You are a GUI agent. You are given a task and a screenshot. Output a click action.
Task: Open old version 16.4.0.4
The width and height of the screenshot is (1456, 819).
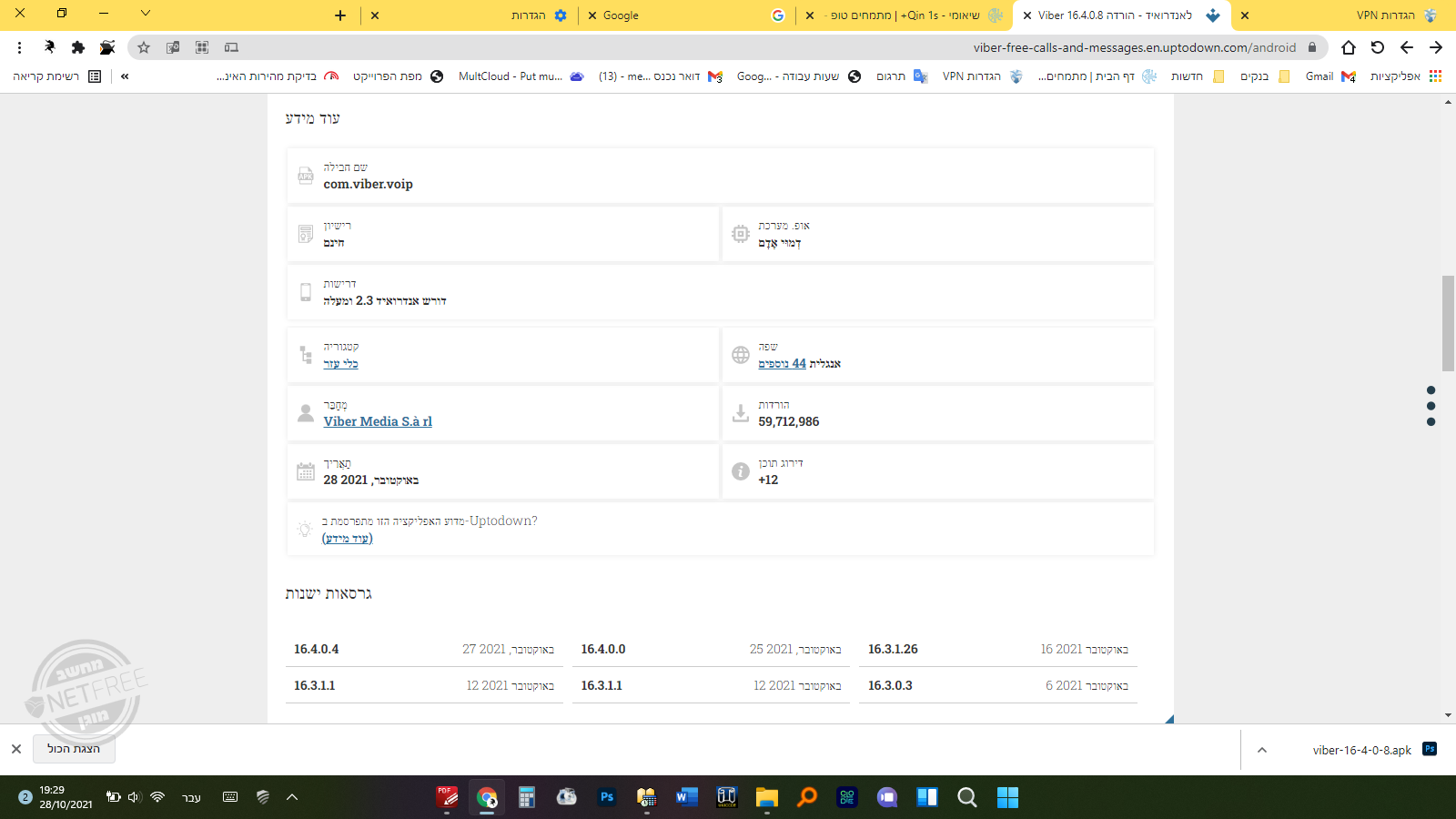point(316,649)
